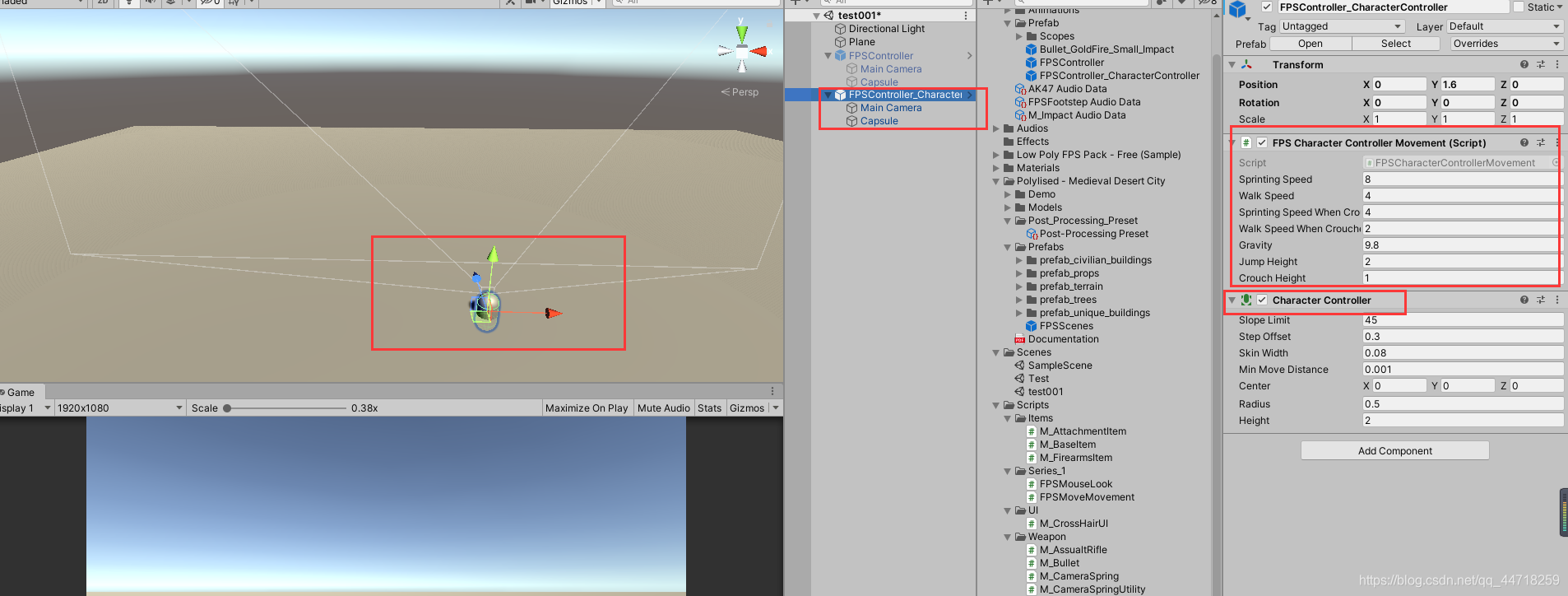Toggle GameObject active checkbox in Inspector
This screenshot has width=1568, height=596.
(x=1268, y=7)
